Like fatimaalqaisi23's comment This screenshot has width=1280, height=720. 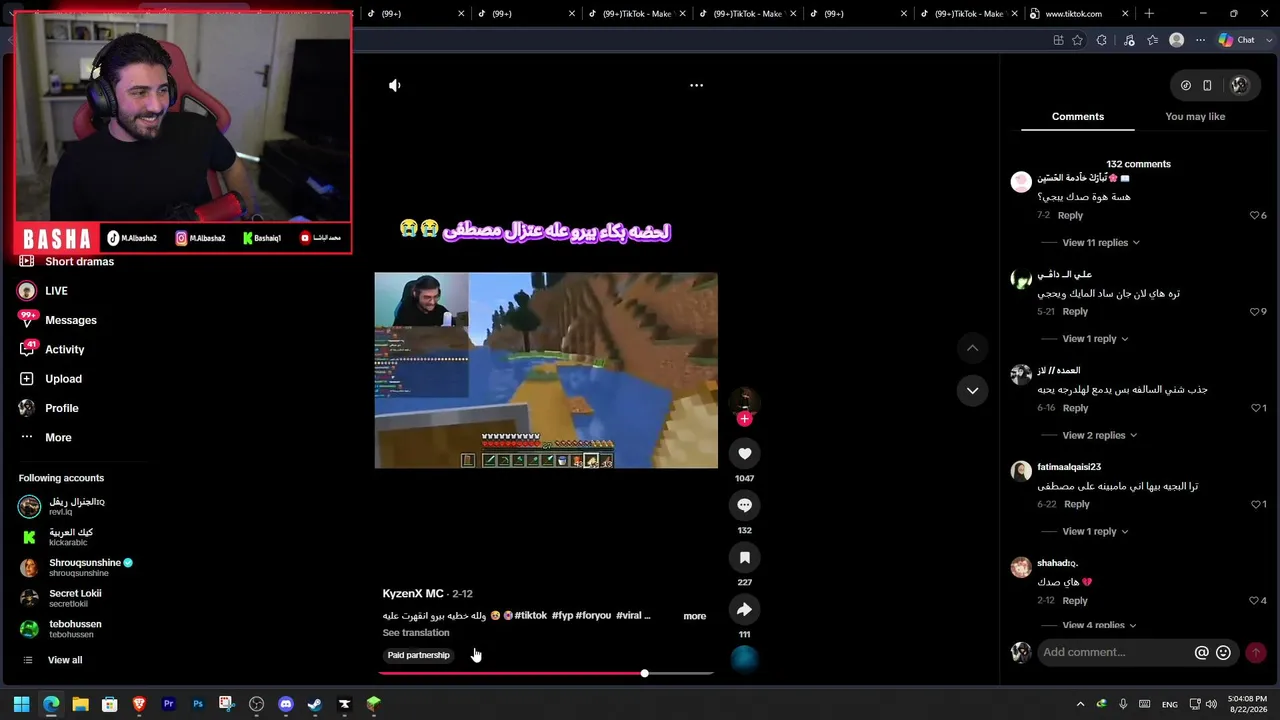click(1255, 505)
